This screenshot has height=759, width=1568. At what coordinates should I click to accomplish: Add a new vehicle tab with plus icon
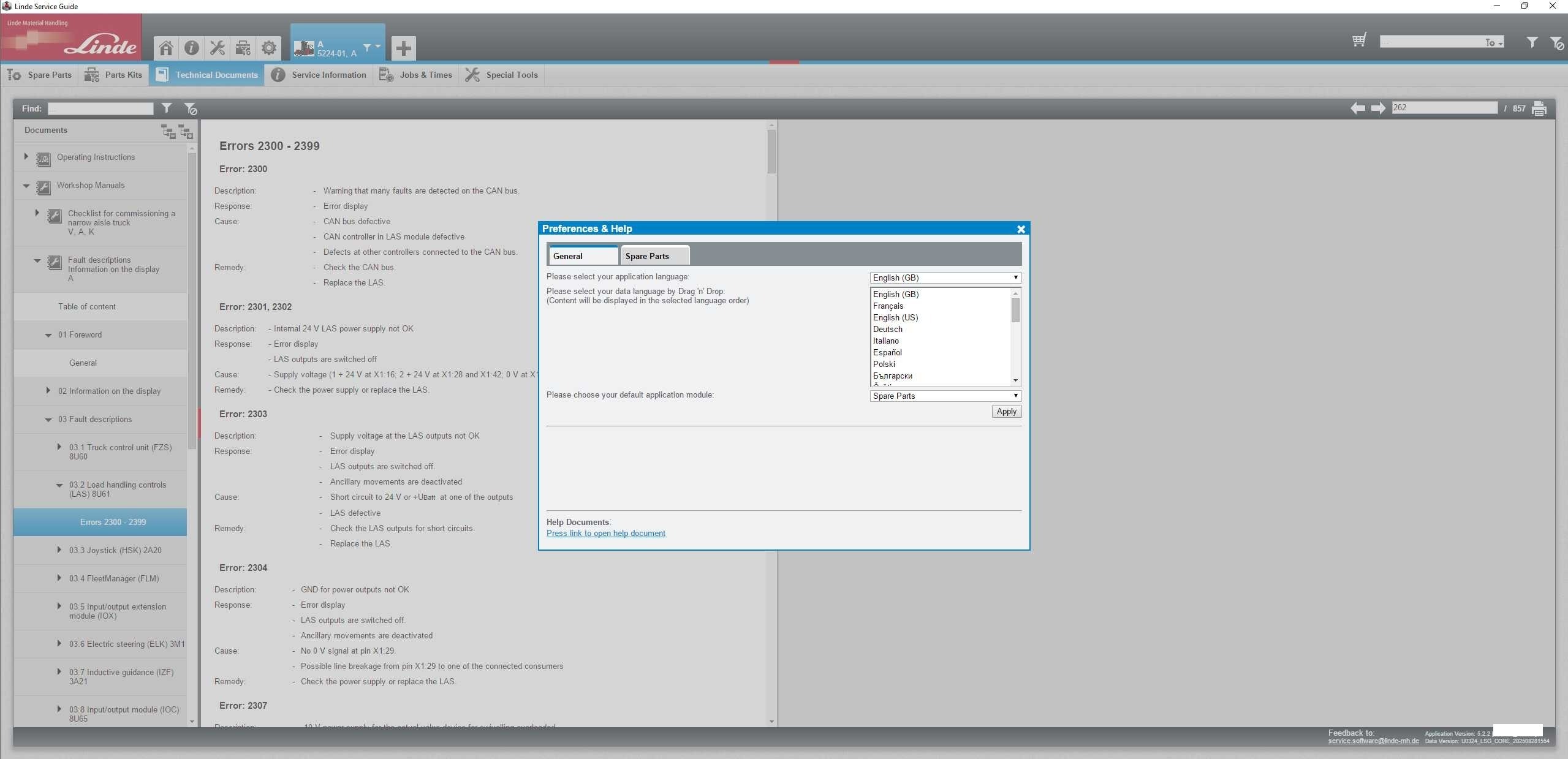(403, 48)
